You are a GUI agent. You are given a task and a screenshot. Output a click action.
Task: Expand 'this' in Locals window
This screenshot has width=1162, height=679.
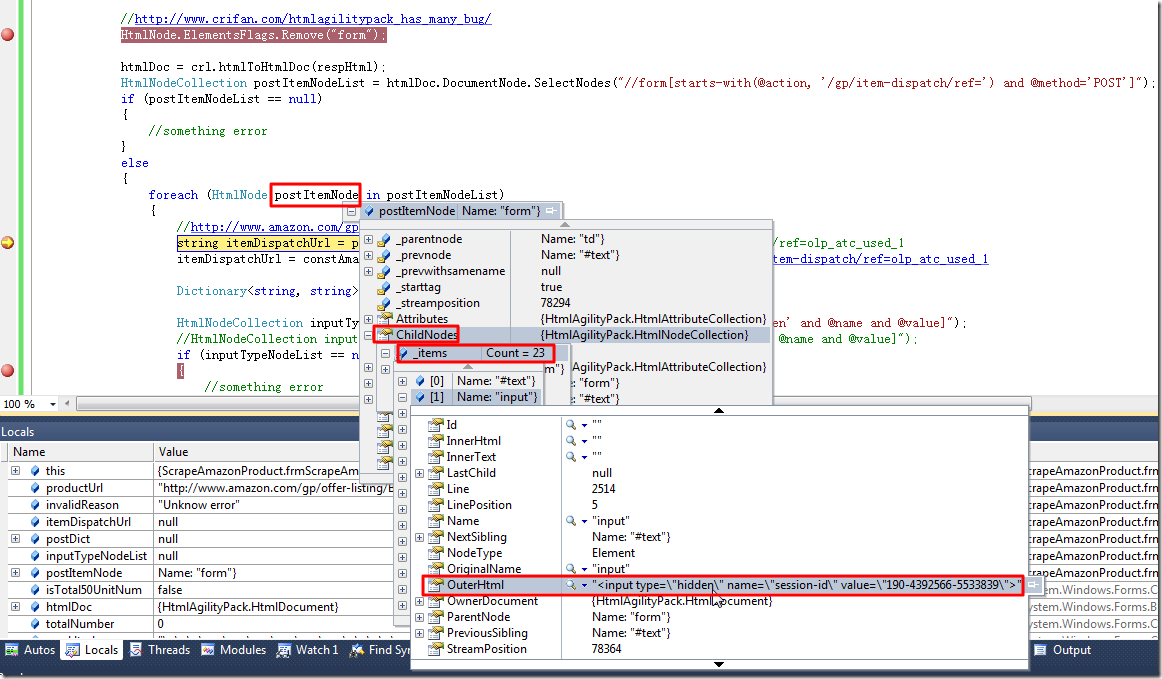(x=16, y=471)
